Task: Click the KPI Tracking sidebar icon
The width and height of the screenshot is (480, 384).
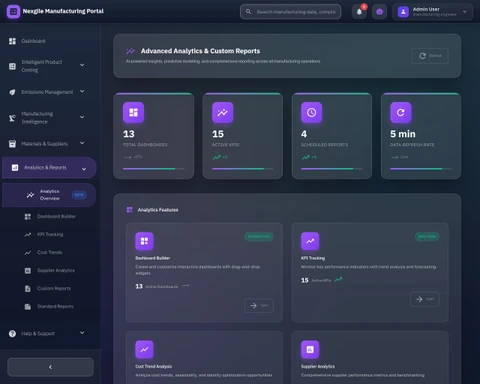Action: 28,235
